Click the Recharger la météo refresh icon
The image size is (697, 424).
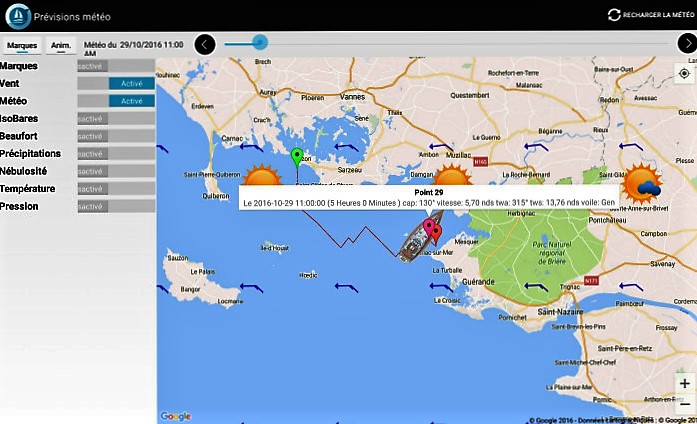tap(614, 15)
